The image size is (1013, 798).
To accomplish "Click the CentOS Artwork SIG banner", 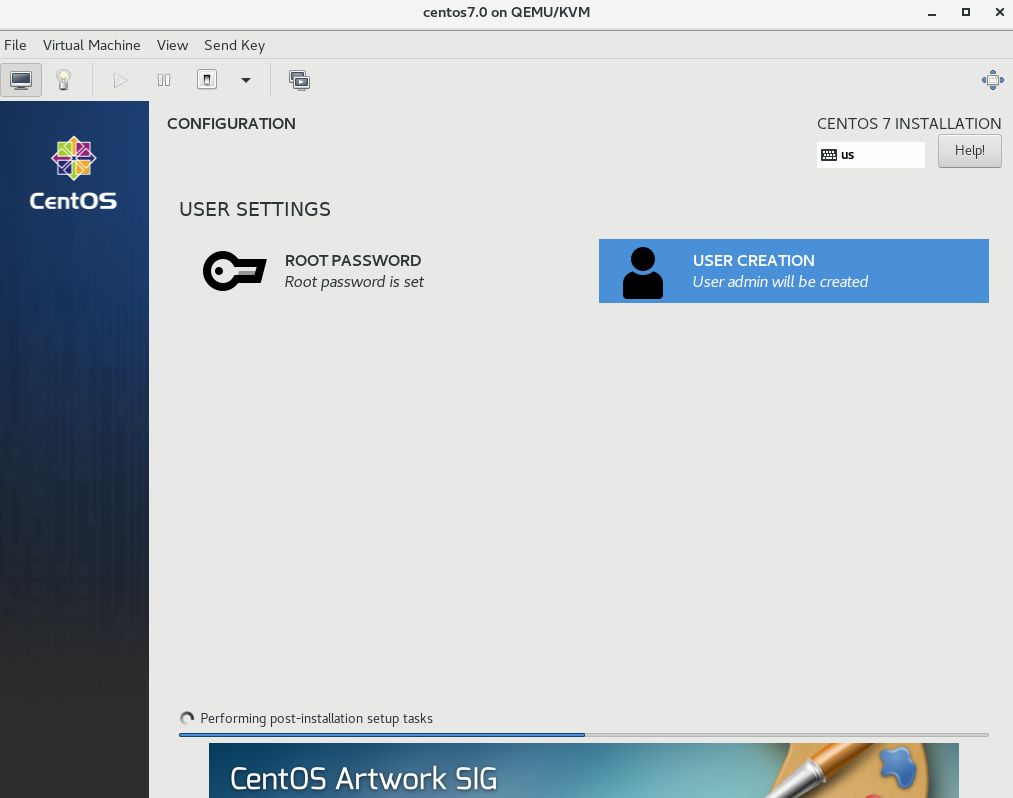I will tap(583, 770).
